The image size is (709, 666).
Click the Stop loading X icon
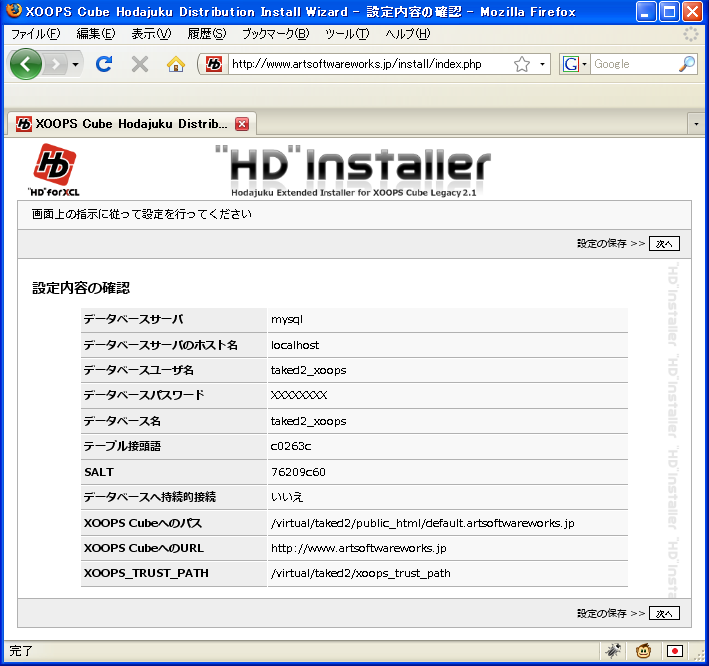(x=140, y=64)
